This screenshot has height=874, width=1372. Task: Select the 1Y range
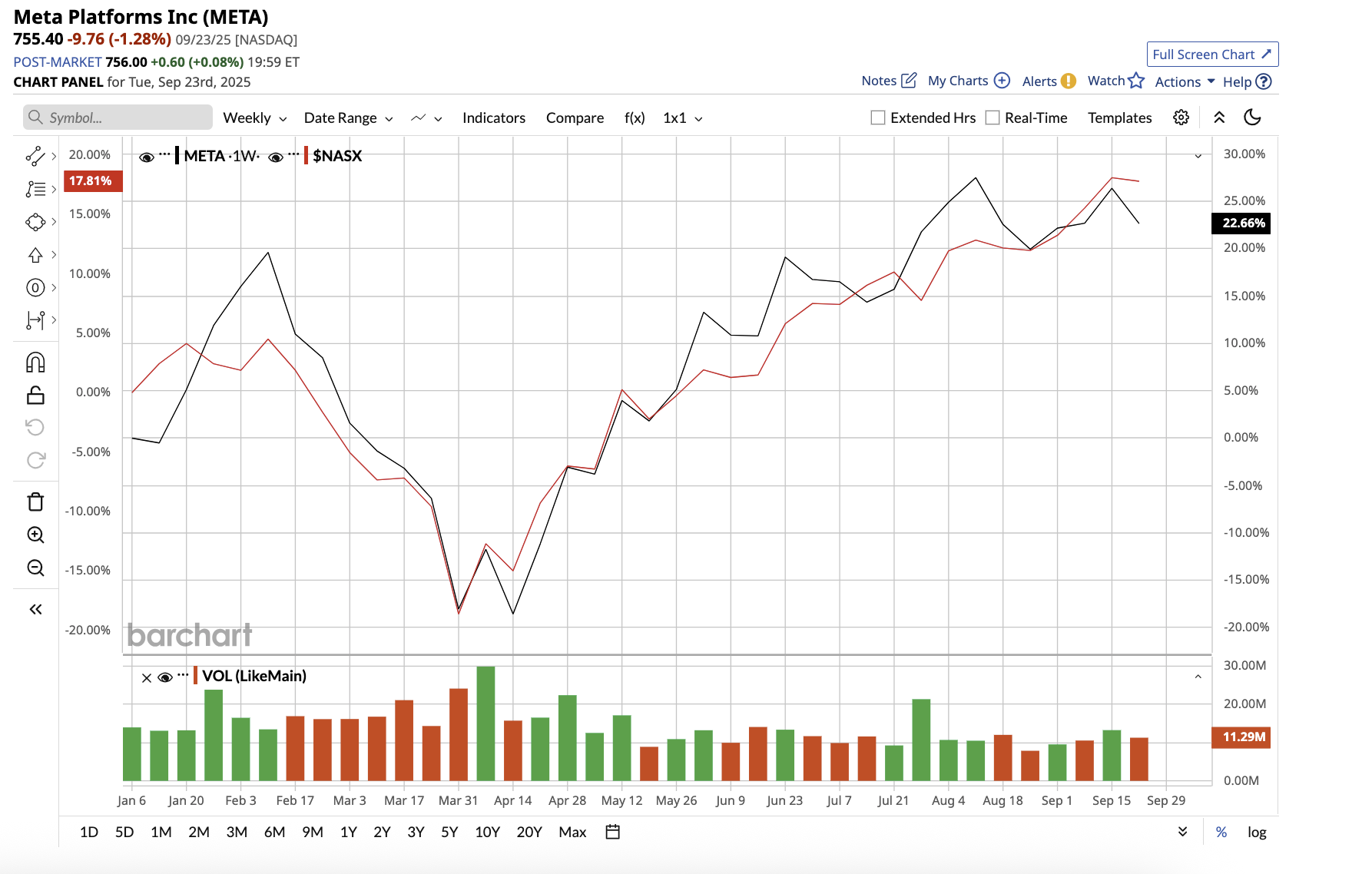coord(349,832)
